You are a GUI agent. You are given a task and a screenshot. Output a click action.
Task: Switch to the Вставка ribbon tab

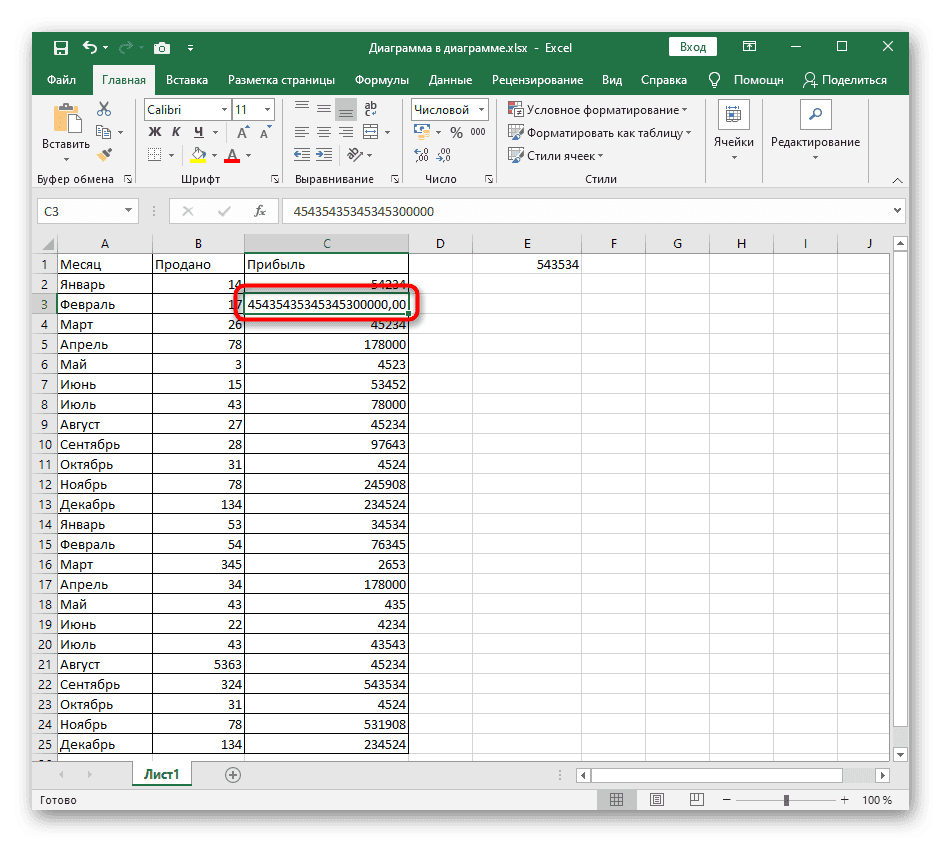[186, 80]
